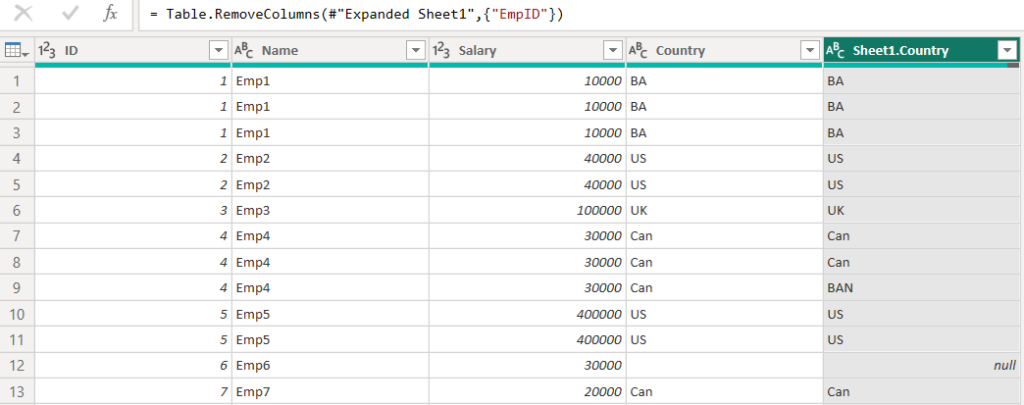This screenshot has width=1024, height=405.
Task: Change the Salary column data type icon
Action: (x=442, y=50)
